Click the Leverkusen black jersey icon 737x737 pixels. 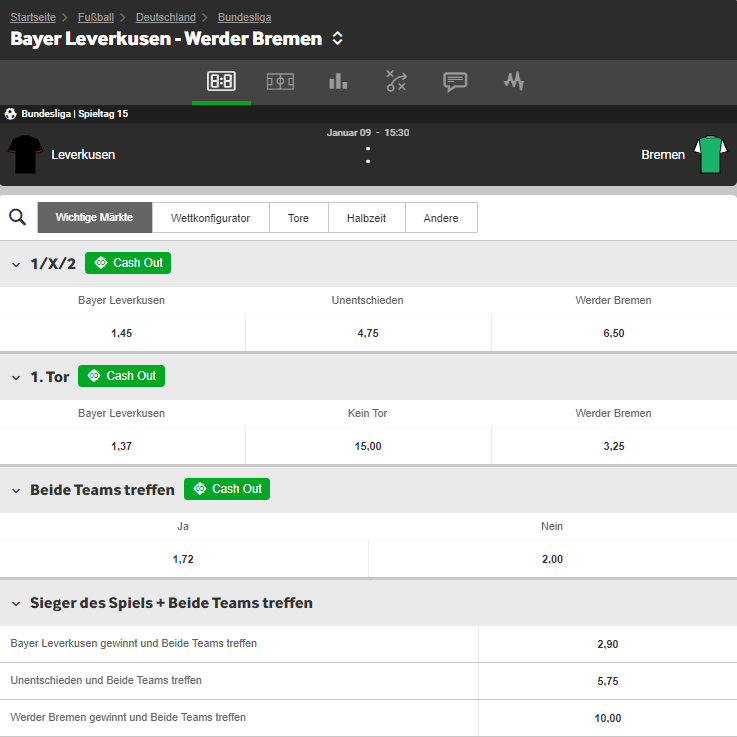pyautogui.click(x=25, y=155)
